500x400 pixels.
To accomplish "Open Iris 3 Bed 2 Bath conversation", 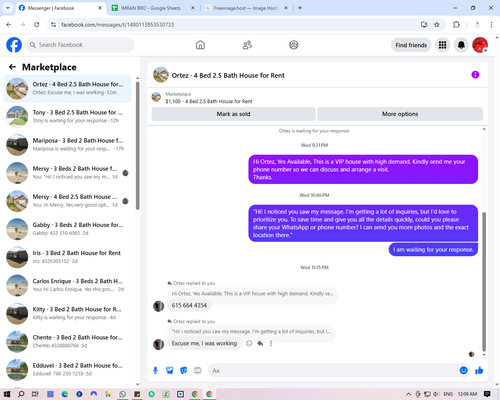I will click(x=67, y=257).
